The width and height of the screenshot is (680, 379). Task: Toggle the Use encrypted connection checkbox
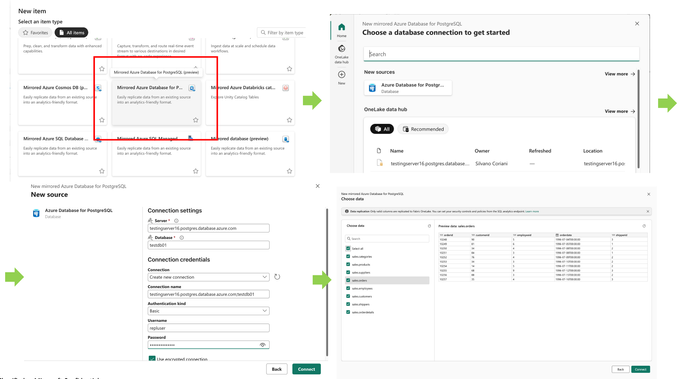[x=152, y=359]
